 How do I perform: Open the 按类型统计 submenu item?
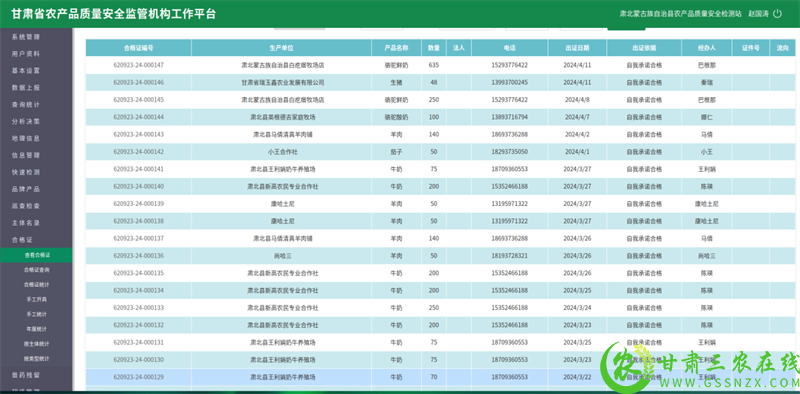[36, 358]
